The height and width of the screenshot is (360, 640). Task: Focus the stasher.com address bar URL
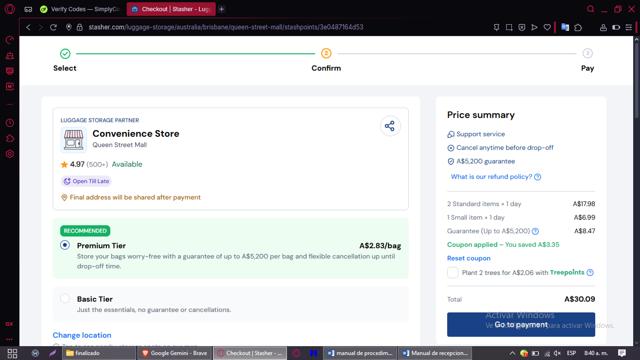click(x=226, y=27)
